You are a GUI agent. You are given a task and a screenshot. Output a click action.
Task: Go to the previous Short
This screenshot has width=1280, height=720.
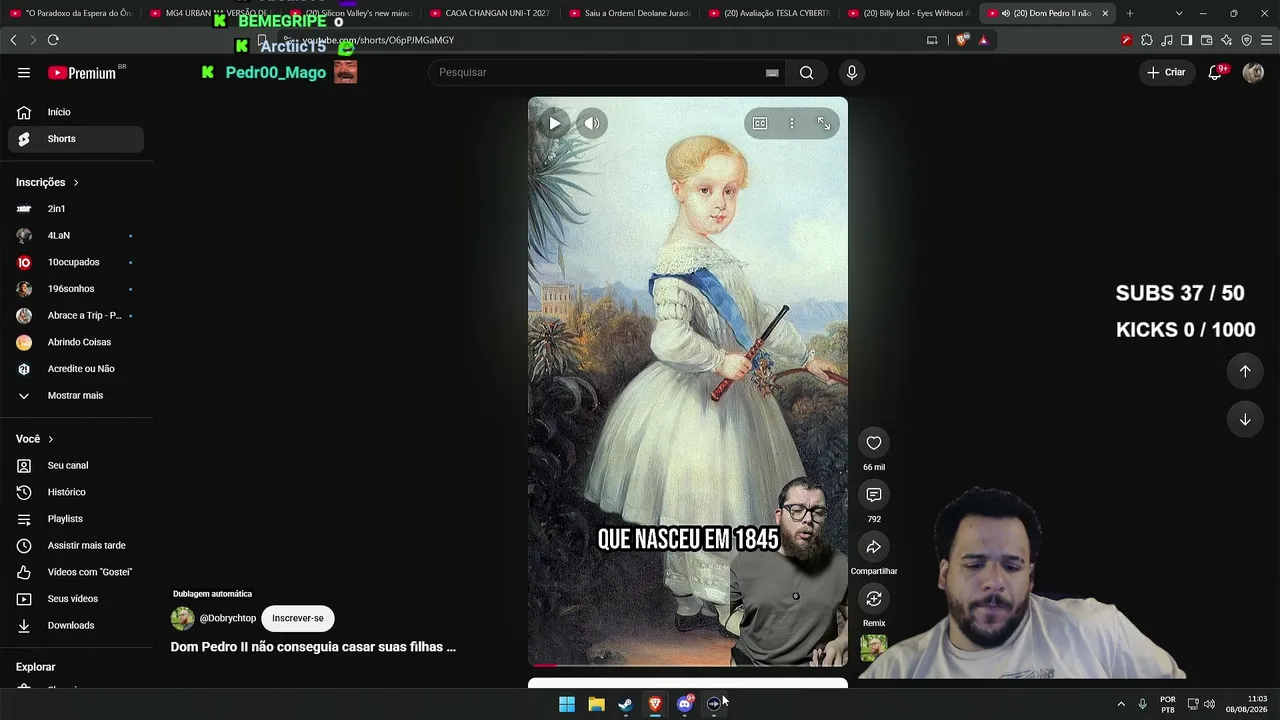pos(1245,371)
